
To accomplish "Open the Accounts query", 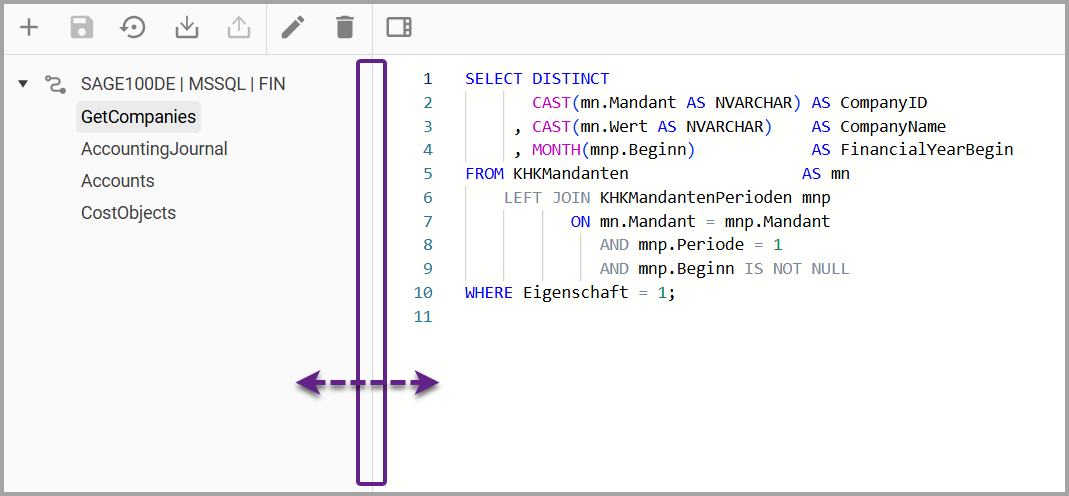I will 117,181.
